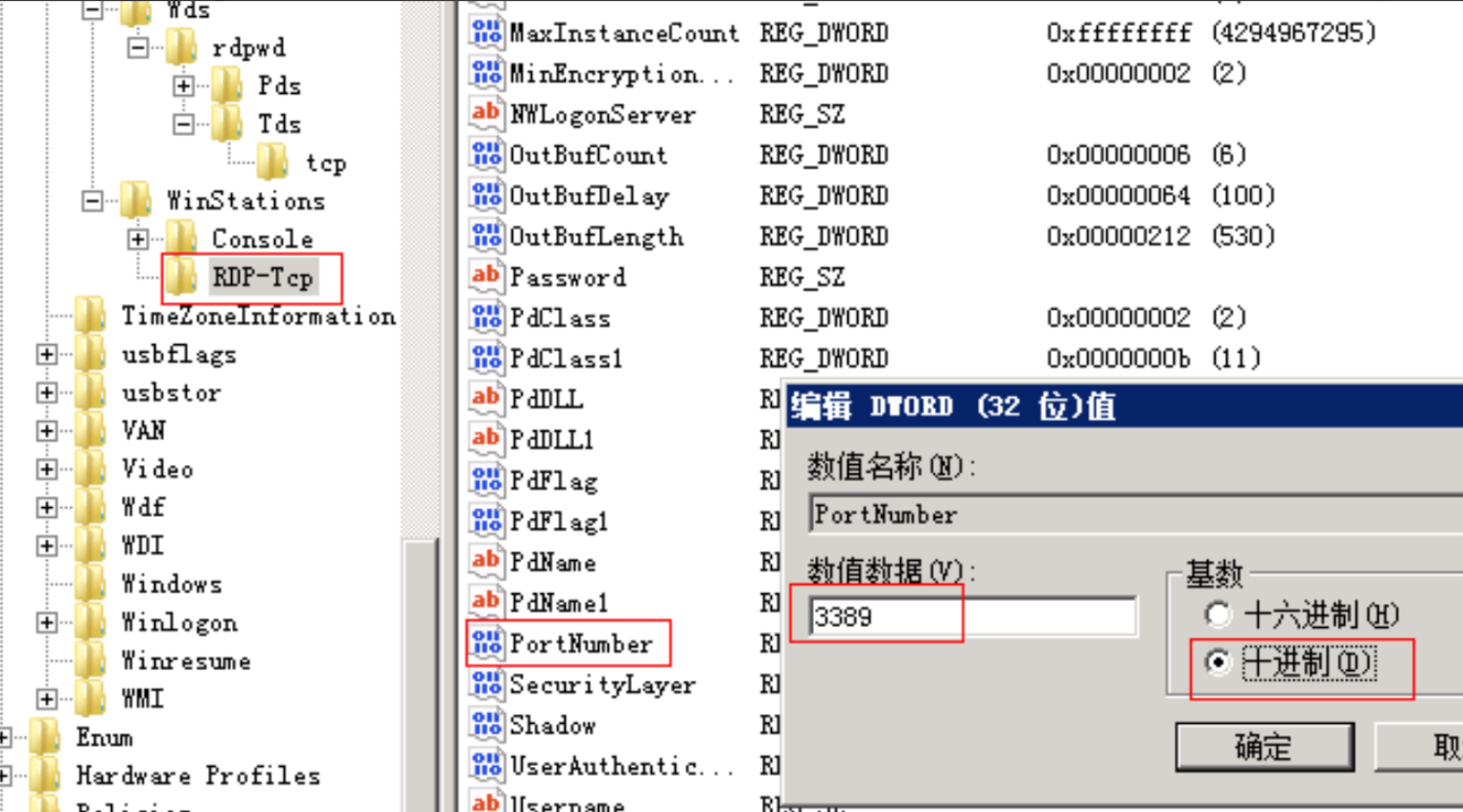
Task: Select TimeZoneInformation key in tree
Action: coord(257,315)
